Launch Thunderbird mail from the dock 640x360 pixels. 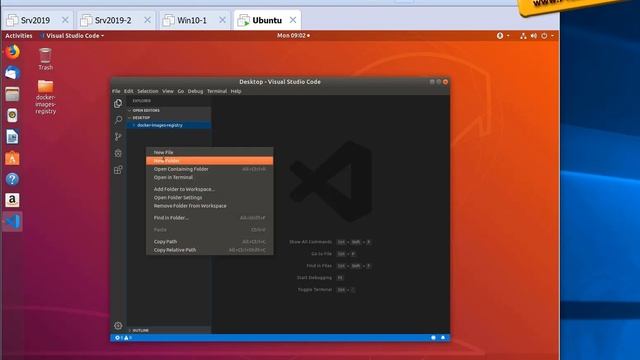(x=12, y=73)
